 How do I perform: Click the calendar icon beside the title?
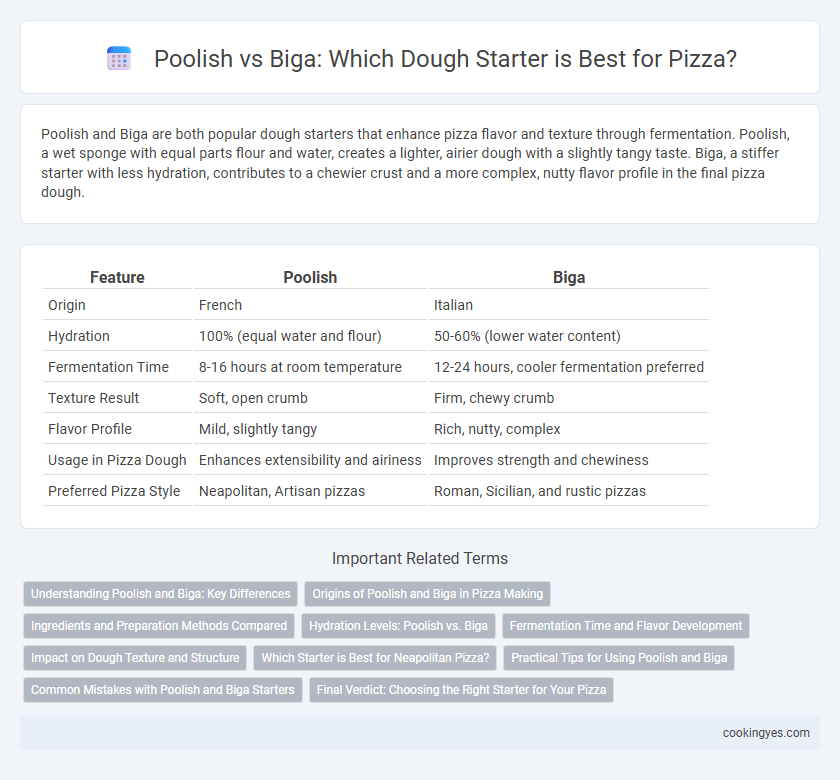119,58
